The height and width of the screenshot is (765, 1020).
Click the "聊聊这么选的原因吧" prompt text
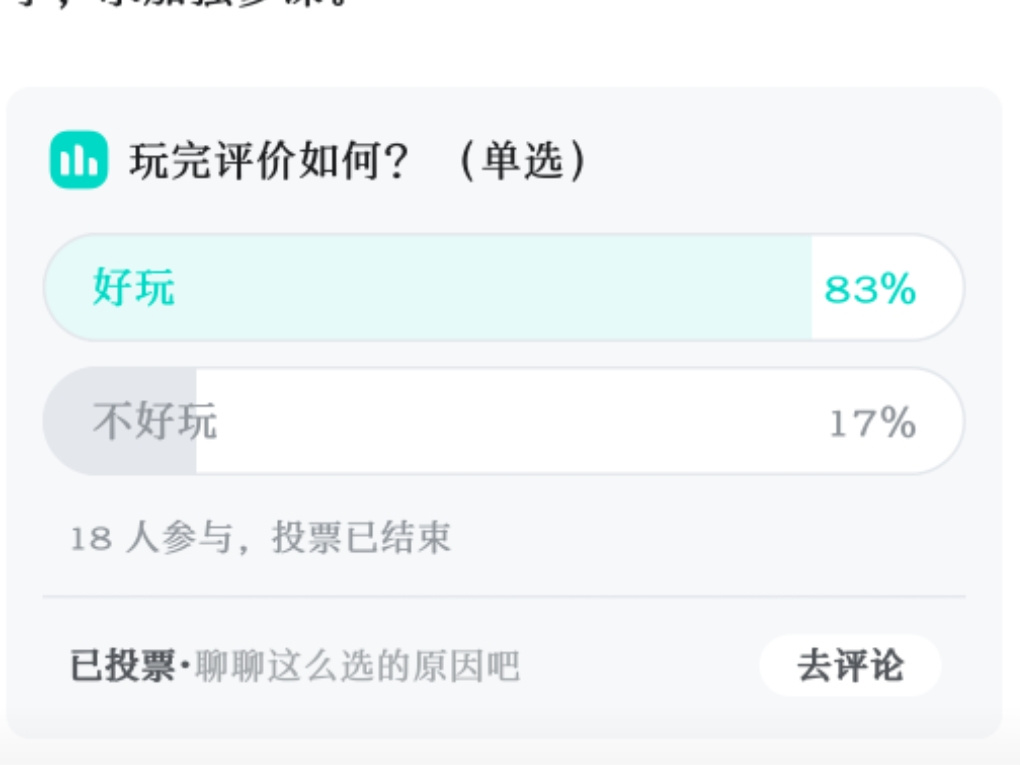(x=357, y=666)
